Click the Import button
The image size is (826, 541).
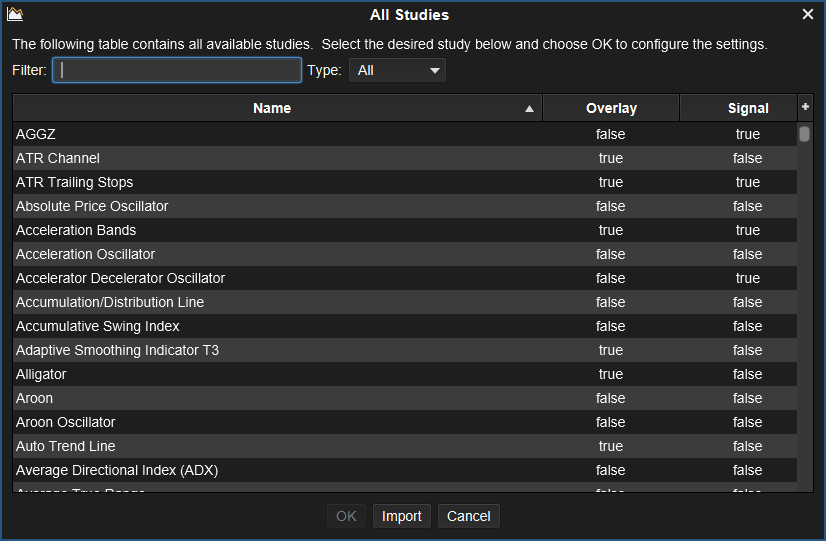click(401, 516)
